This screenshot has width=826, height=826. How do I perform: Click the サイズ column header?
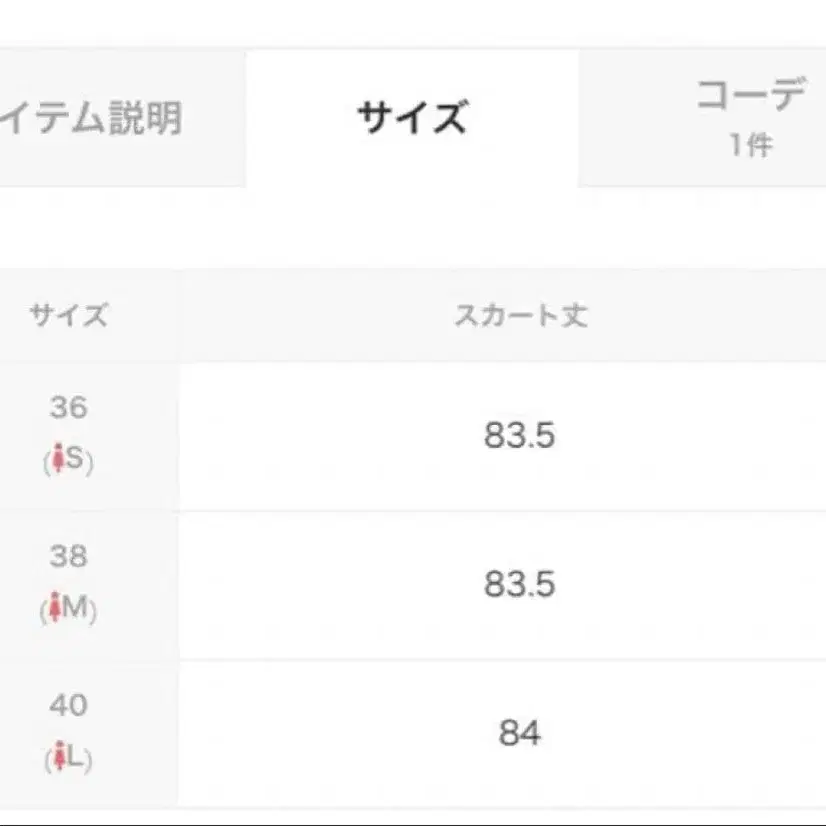(x=66, y=313)
